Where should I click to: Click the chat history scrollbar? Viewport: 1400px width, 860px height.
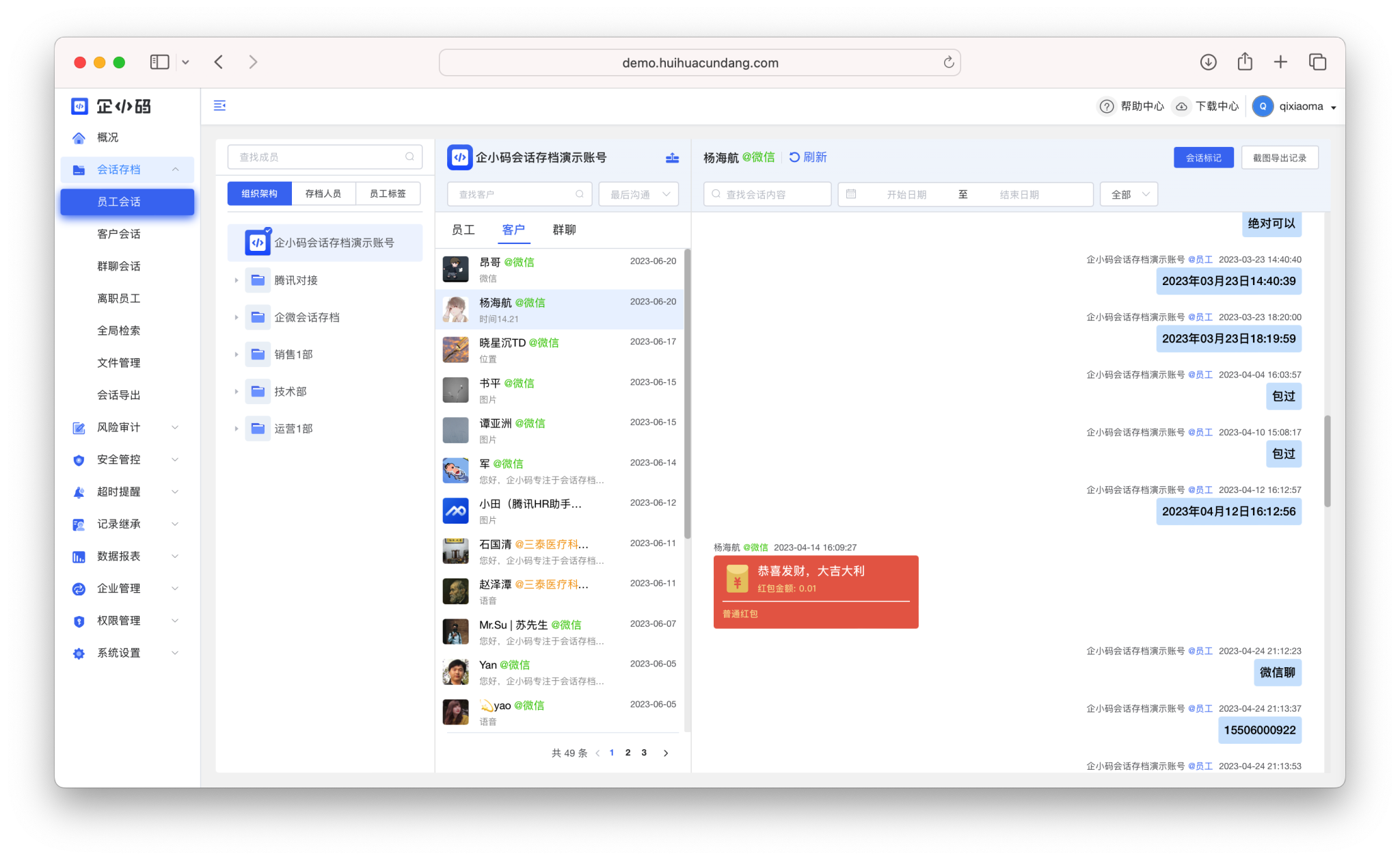[x=1328, y=461]
